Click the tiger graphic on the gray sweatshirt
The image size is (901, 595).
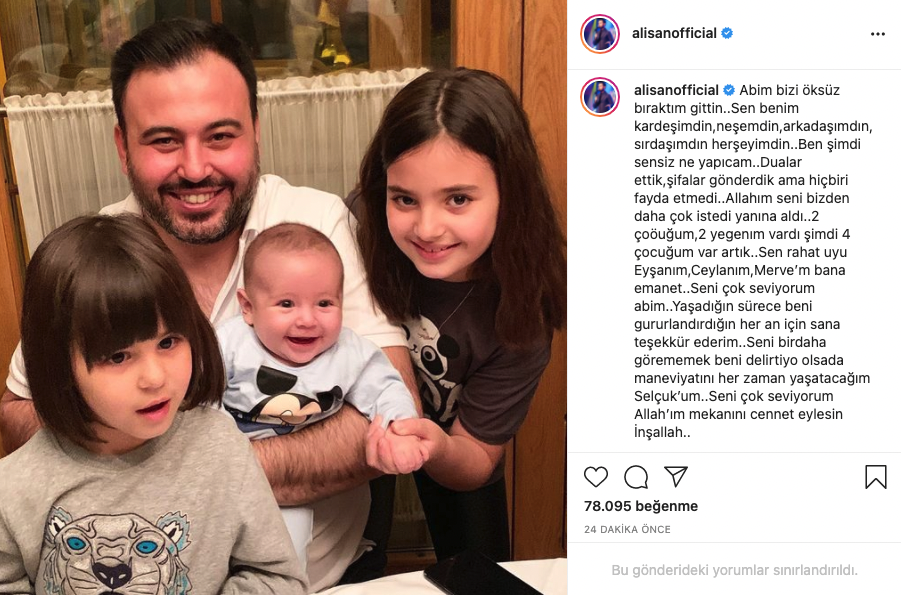point(118,551)
